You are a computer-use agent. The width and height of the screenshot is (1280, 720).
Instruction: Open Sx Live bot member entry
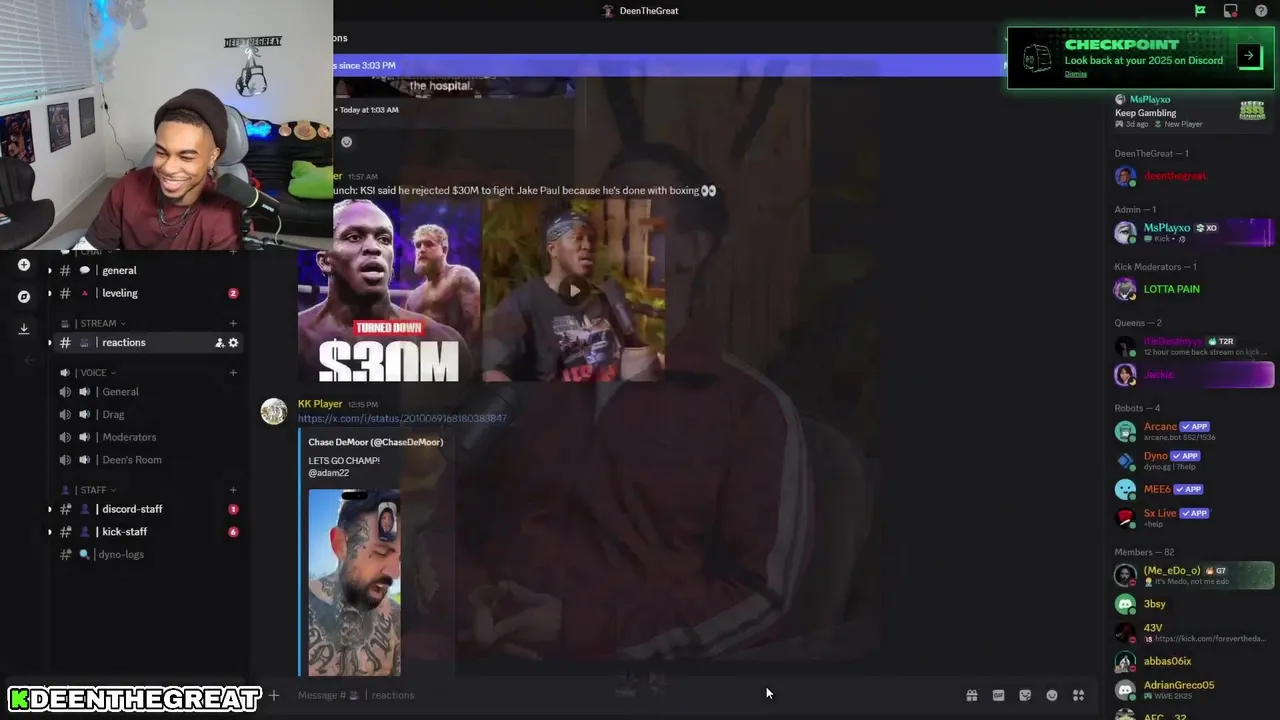pyautogui.click(x=1193, y=517)
